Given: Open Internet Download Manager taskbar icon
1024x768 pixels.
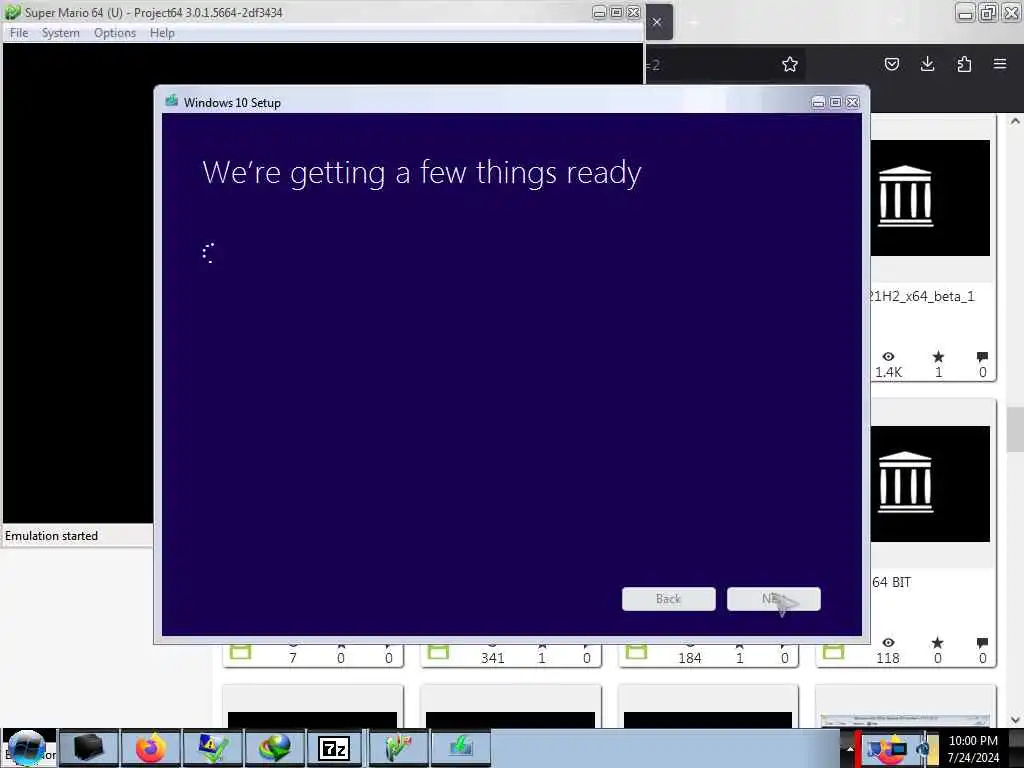Looking at the screenshot, I should click(x=274, y=748).
